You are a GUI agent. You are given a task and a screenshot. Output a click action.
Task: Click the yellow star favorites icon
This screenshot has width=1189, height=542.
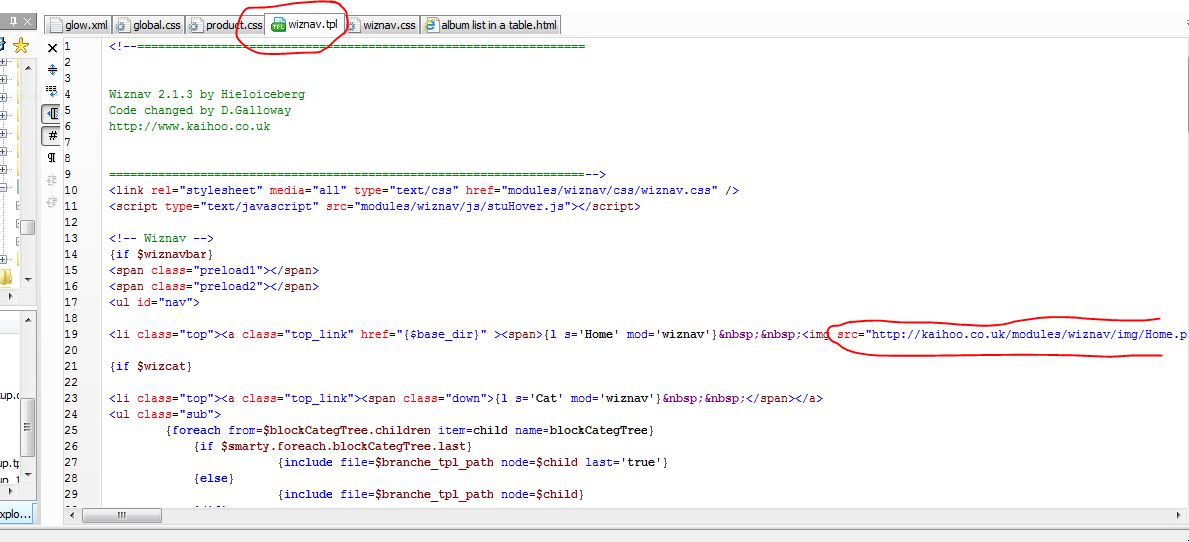(x=21, y=46)
